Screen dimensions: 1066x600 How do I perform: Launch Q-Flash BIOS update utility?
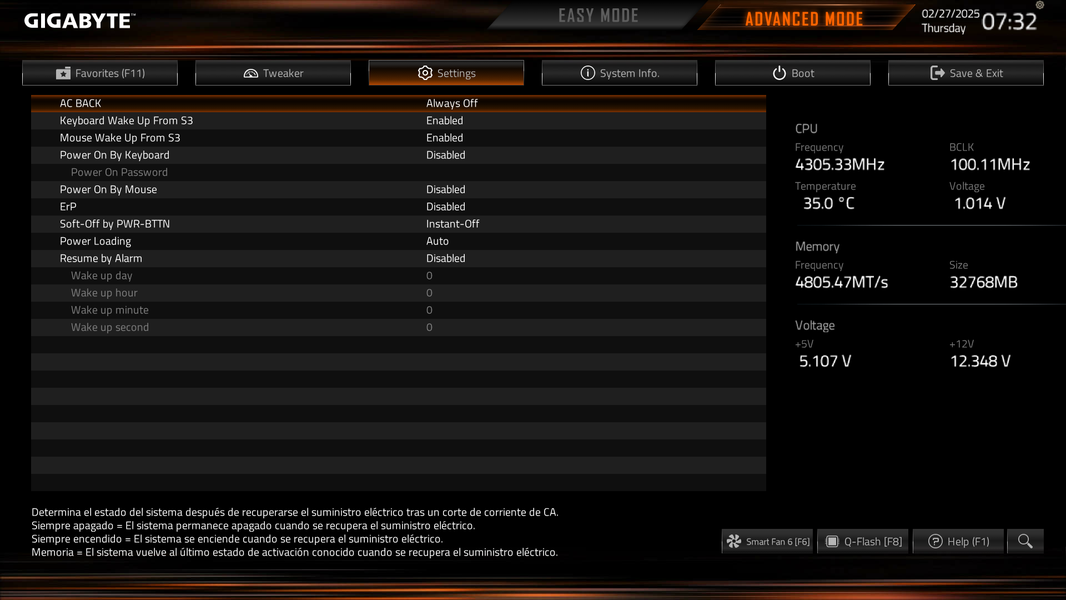pyautogui.click(x=863, y=542)
